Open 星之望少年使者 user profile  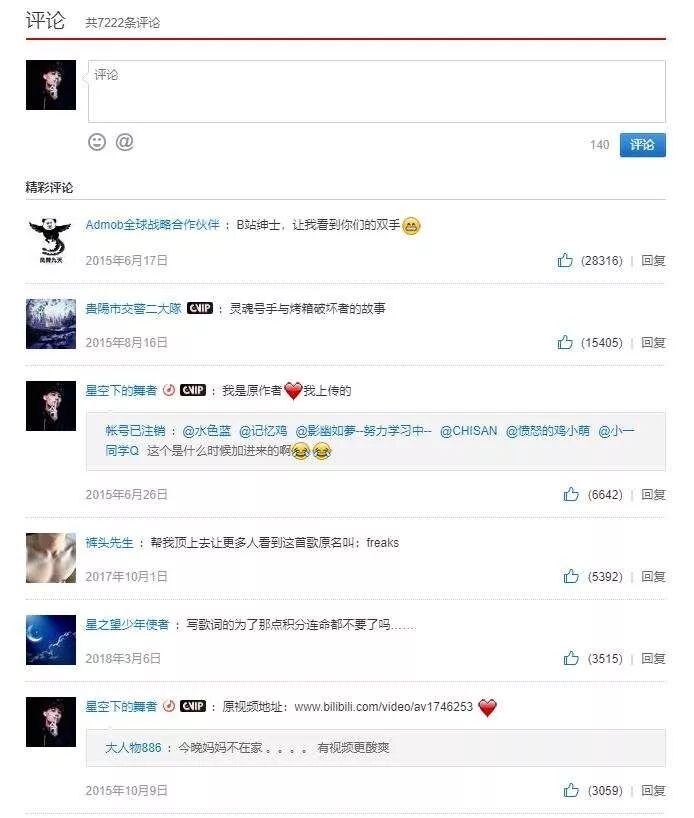click(127, 624)
